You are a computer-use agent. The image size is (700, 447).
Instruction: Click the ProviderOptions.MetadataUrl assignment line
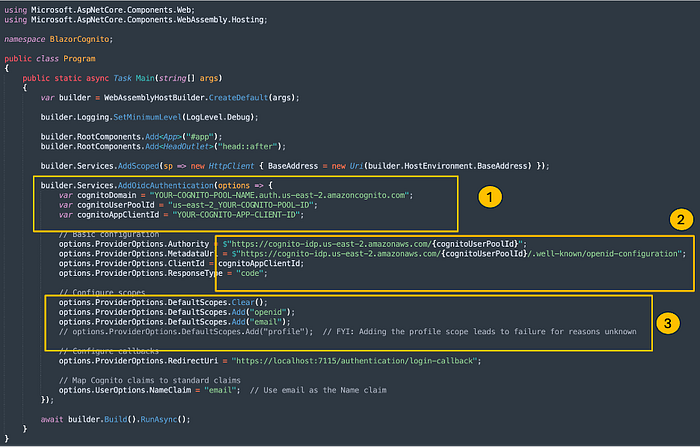coord(372,254)
